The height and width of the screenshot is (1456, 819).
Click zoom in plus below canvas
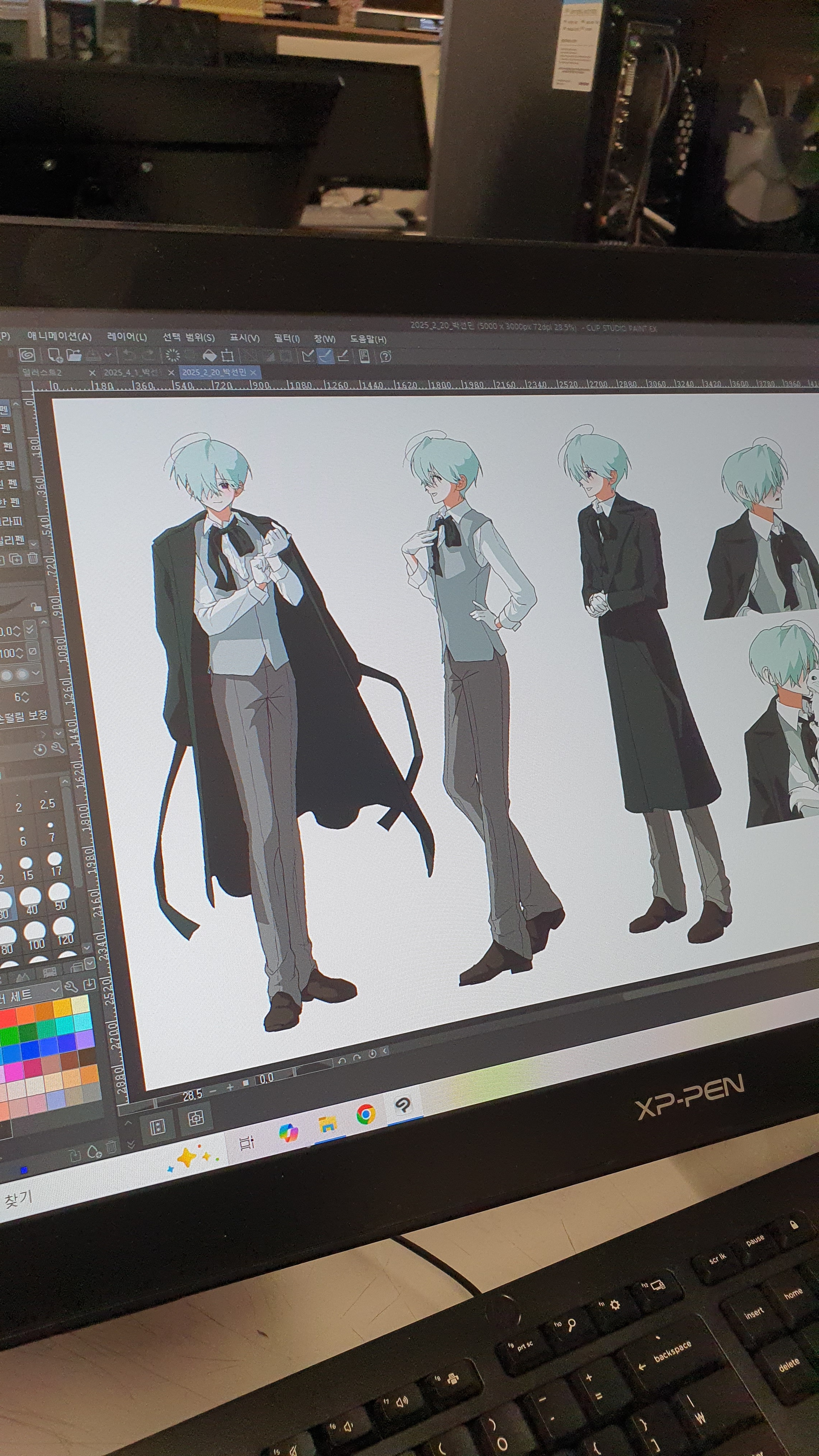[230, 1088]
